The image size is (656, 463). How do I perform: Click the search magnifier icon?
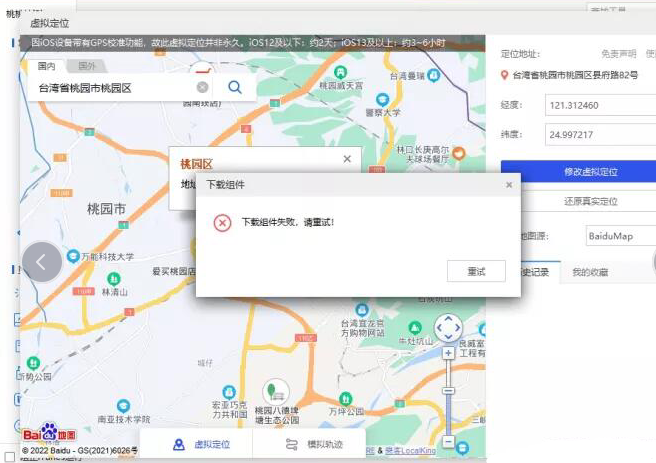point(235,87)
